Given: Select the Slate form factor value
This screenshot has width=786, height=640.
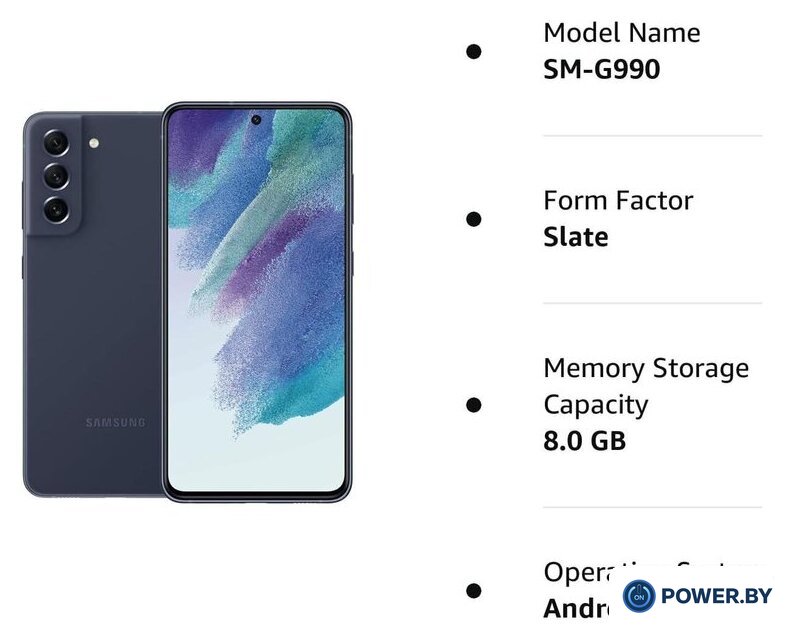Looking at the screenshot, I should click(x=576, y=237).
